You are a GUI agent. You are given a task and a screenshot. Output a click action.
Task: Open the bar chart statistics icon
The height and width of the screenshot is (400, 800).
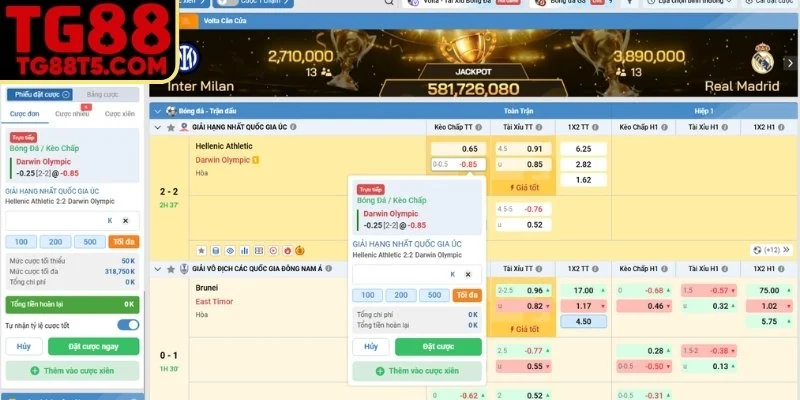[x=244, y=251]
